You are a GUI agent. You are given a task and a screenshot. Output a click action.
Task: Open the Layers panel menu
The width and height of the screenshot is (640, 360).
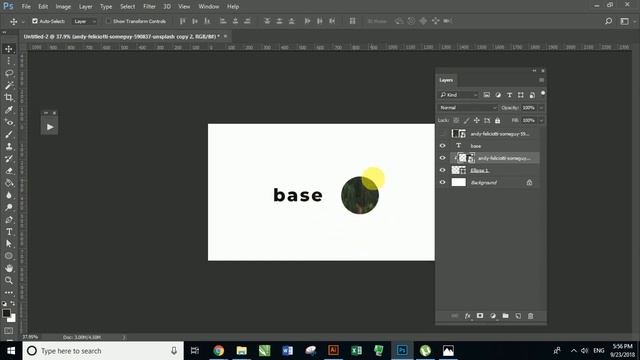542,80
